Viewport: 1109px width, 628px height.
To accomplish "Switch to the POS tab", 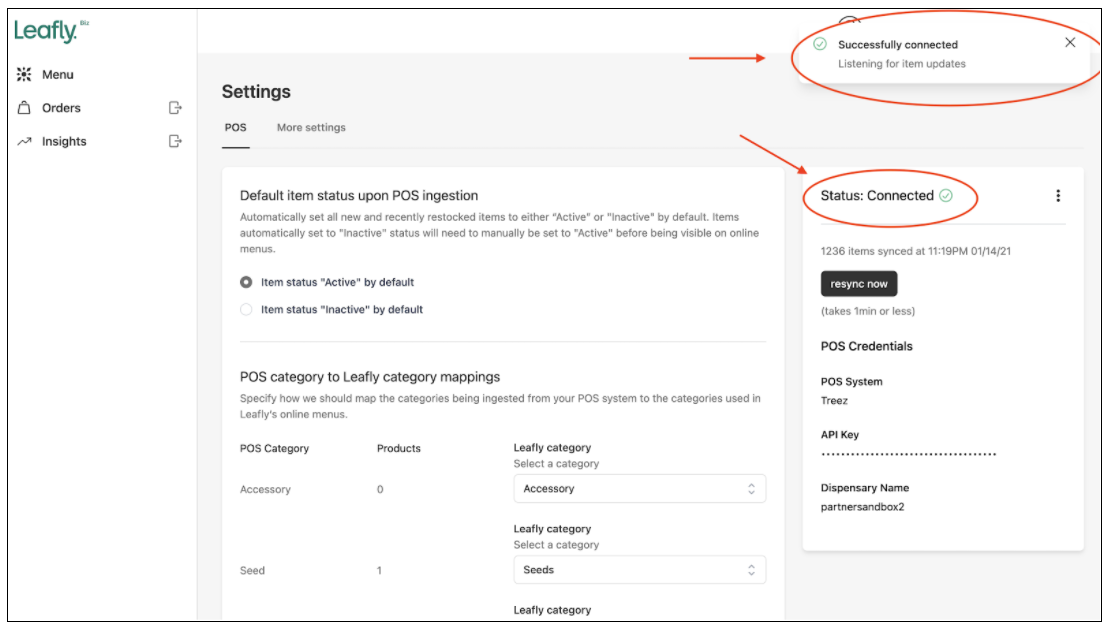I will [x=235, y=127].
